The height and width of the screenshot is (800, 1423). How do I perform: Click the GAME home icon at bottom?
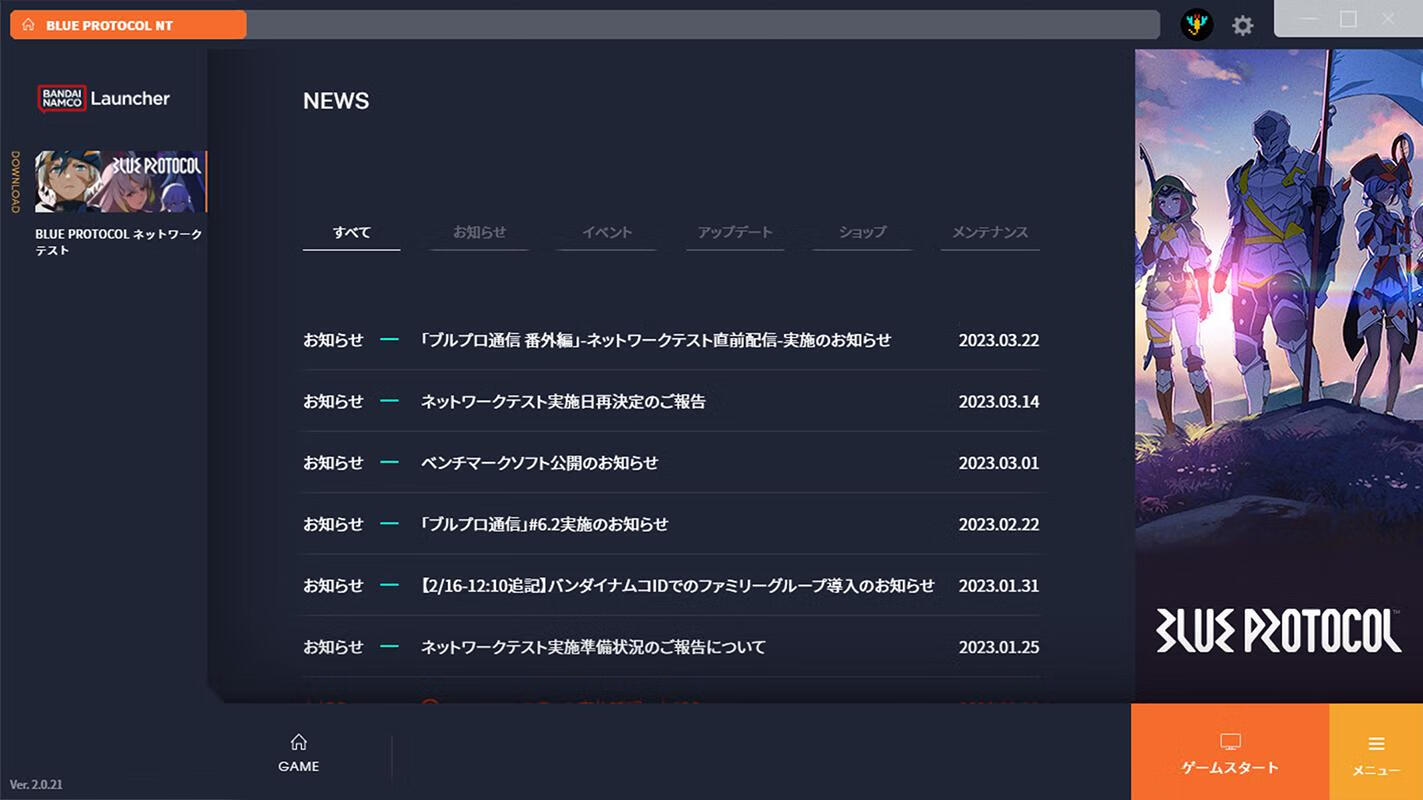click(x=298, y=742)
